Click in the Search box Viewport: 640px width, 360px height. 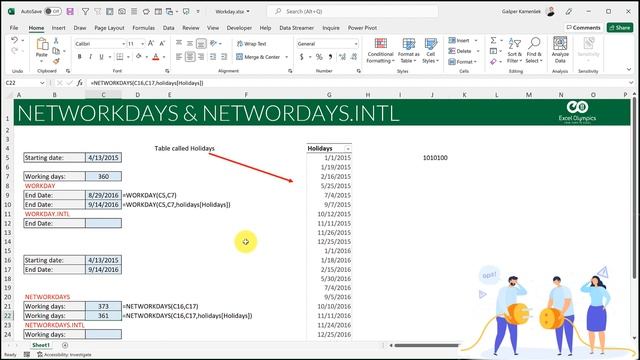click(353, 11)
